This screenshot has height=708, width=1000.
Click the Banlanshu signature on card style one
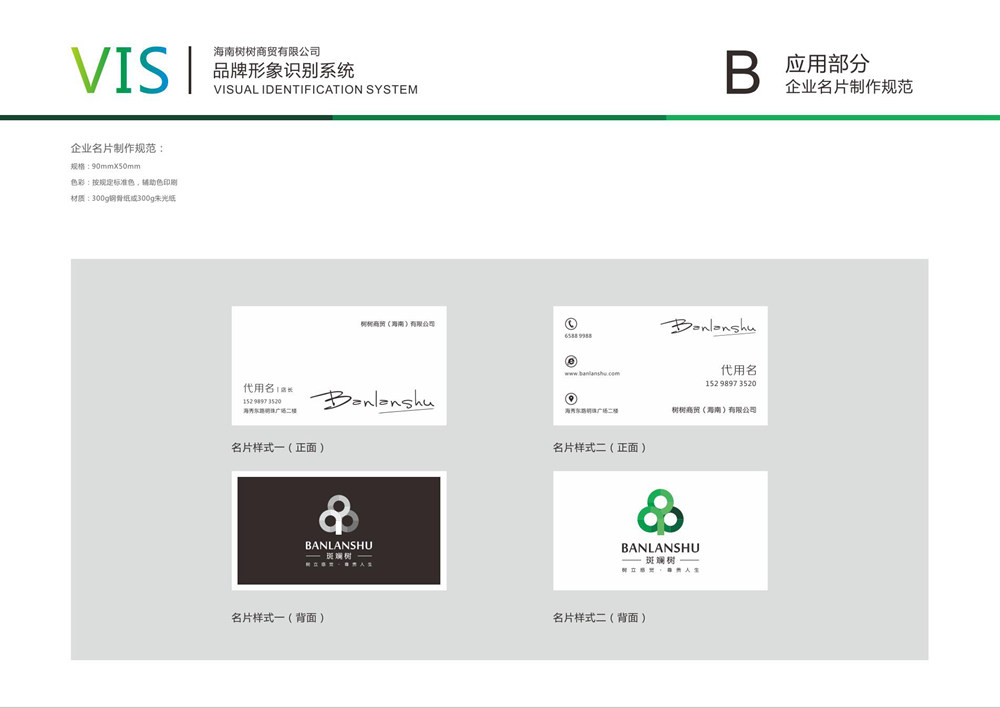point(372,400)
